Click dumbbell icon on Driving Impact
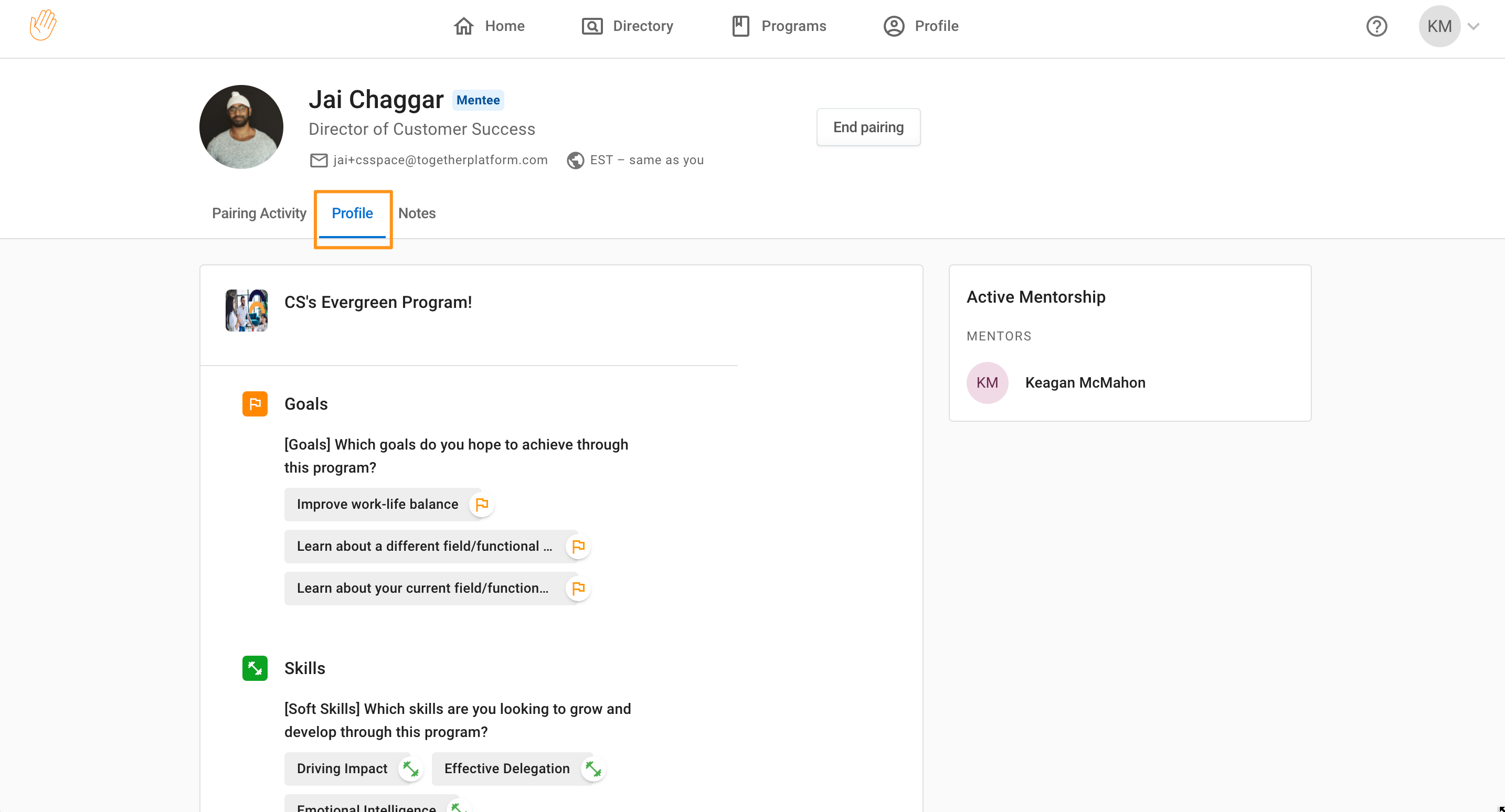Screen dimensions: 1505x812 (411, 769)
